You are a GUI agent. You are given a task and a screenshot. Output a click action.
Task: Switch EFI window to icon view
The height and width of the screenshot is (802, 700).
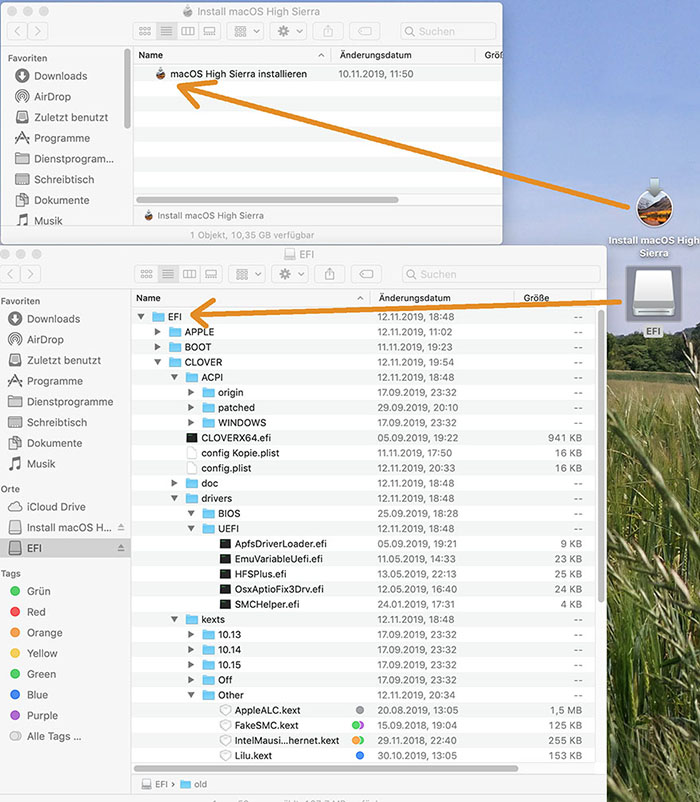click(x=145, y=274)
